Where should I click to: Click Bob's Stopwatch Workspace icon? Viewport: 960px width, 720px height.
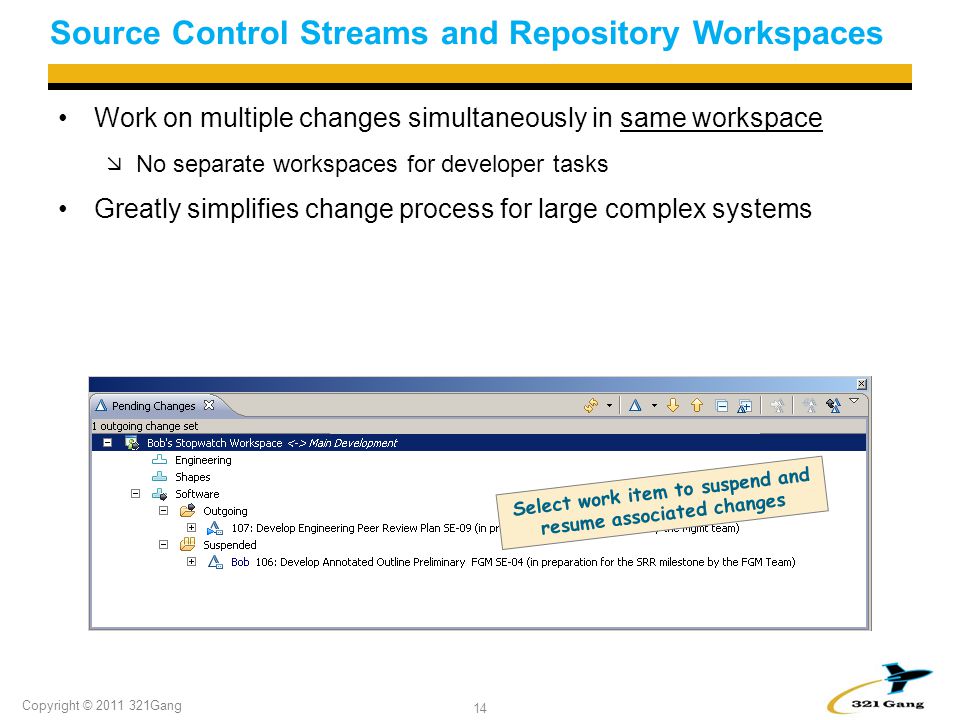pyautogui.click(x=132, y=443)
